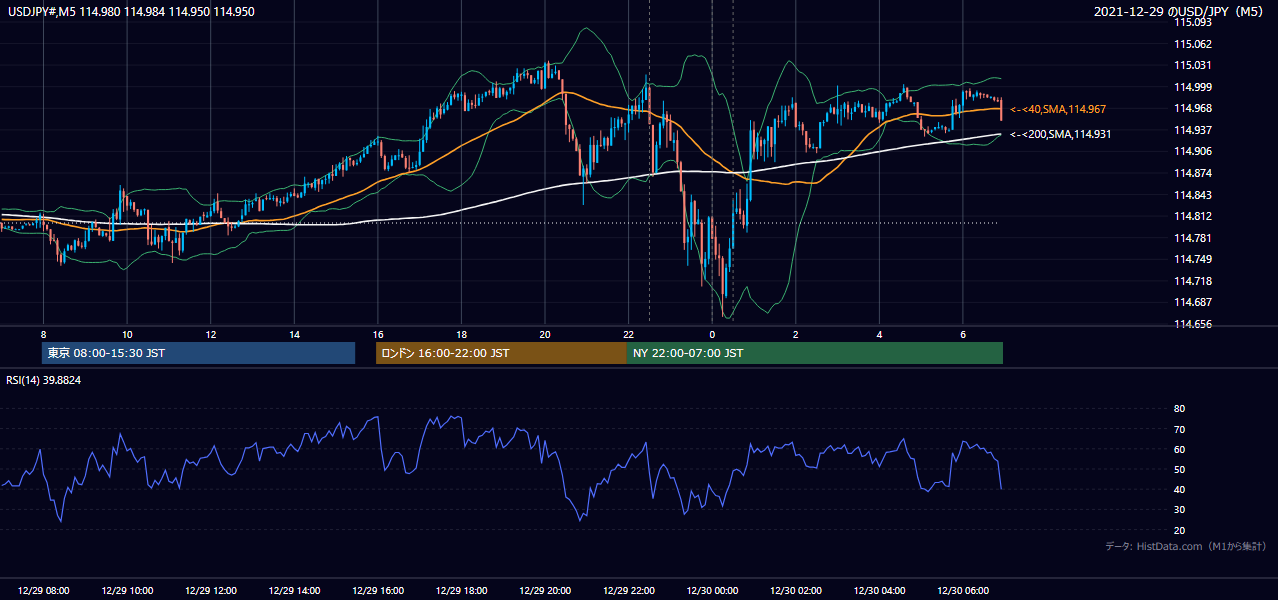The width and height of the screenshot is (1278, 600).
Task: Select the NY 22:00-07:00 JST session bar
Action: click(x=815, y=353)
